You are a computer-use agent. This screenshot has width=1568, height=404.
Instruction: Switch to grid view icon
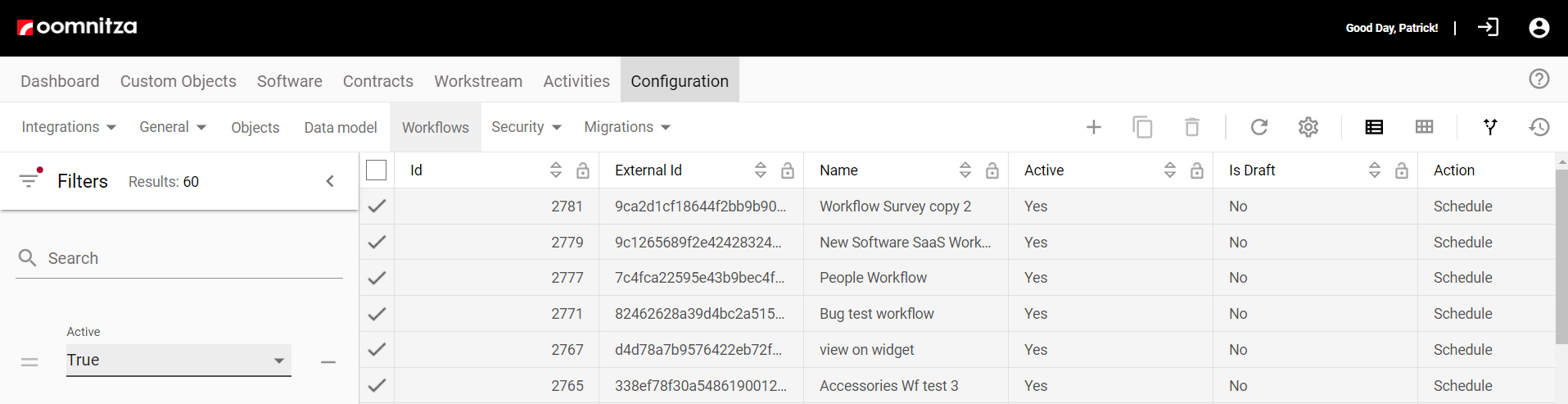pos(1424,127)
